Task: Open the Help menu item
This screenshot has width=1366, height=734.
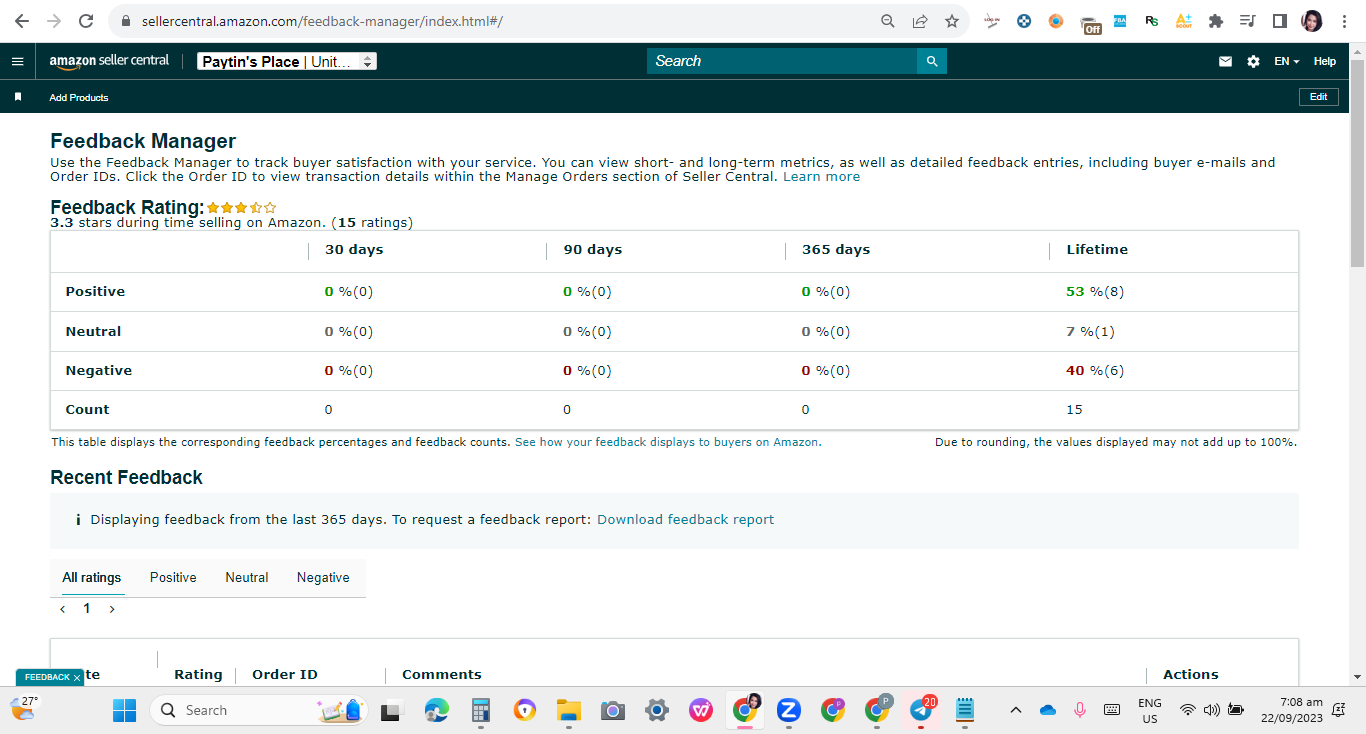Action: [x=1324, y=61]
